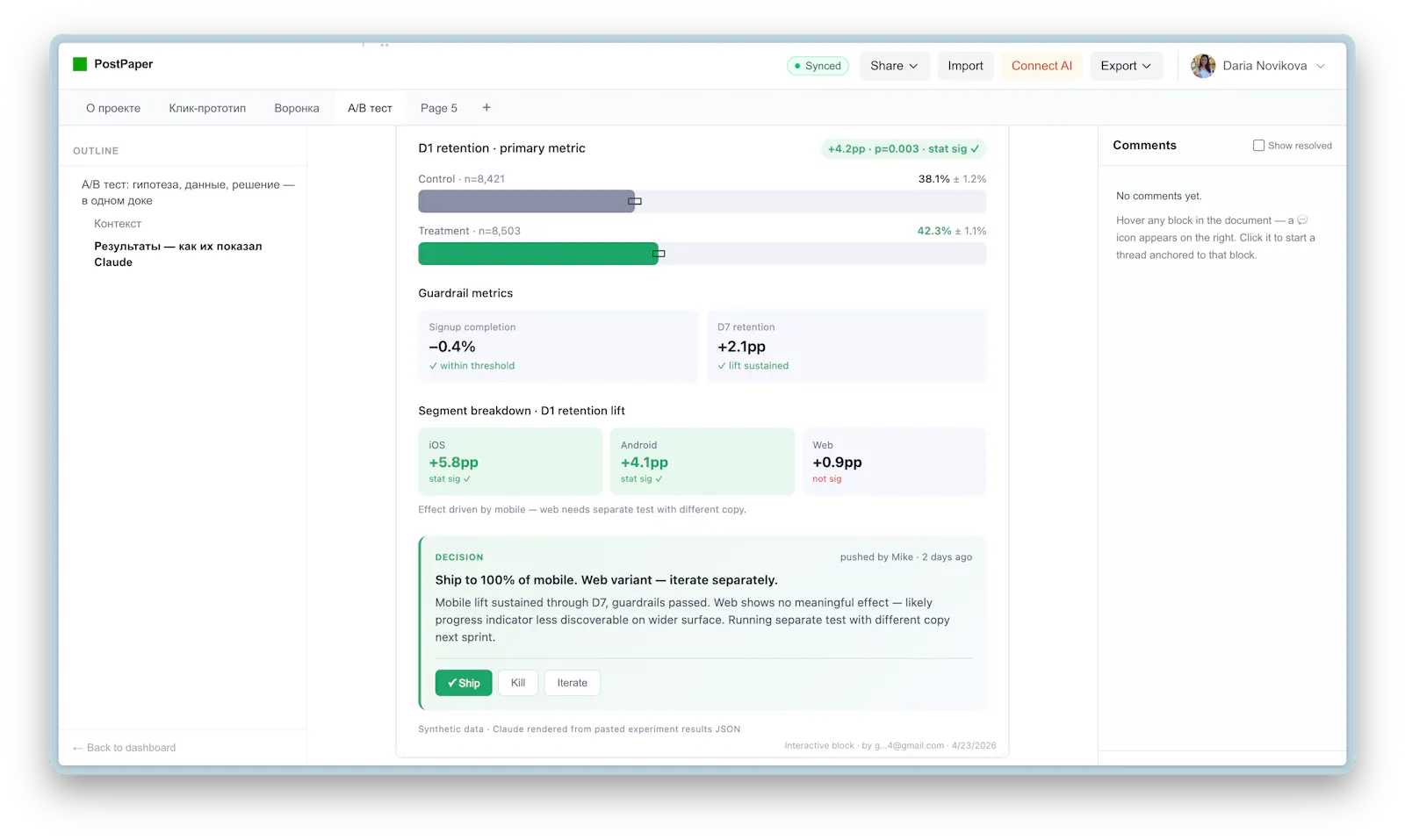Choose the Kill decision button
The image size is (1405, 840).
coord(518,683)
